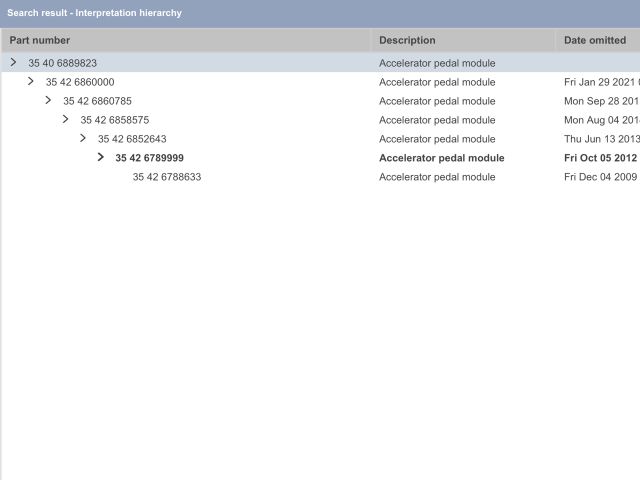Pick part number 35 42 6858575
The image size is (640, 480).
115,120
